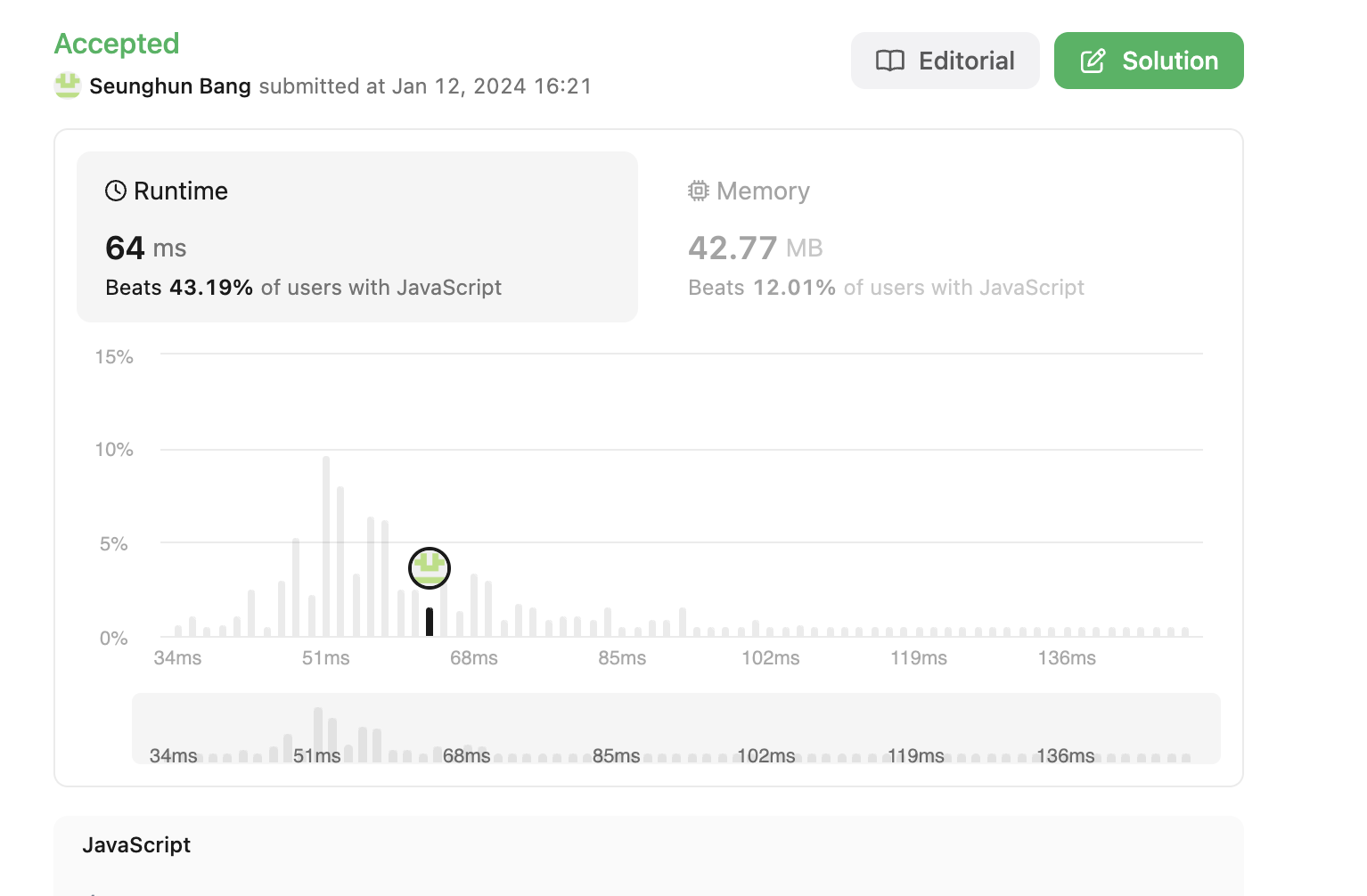The image size is (1367, 896).
Task: Select the circled avatar marker on the chart
Action: pyautogui.click(x=430, y=568)
